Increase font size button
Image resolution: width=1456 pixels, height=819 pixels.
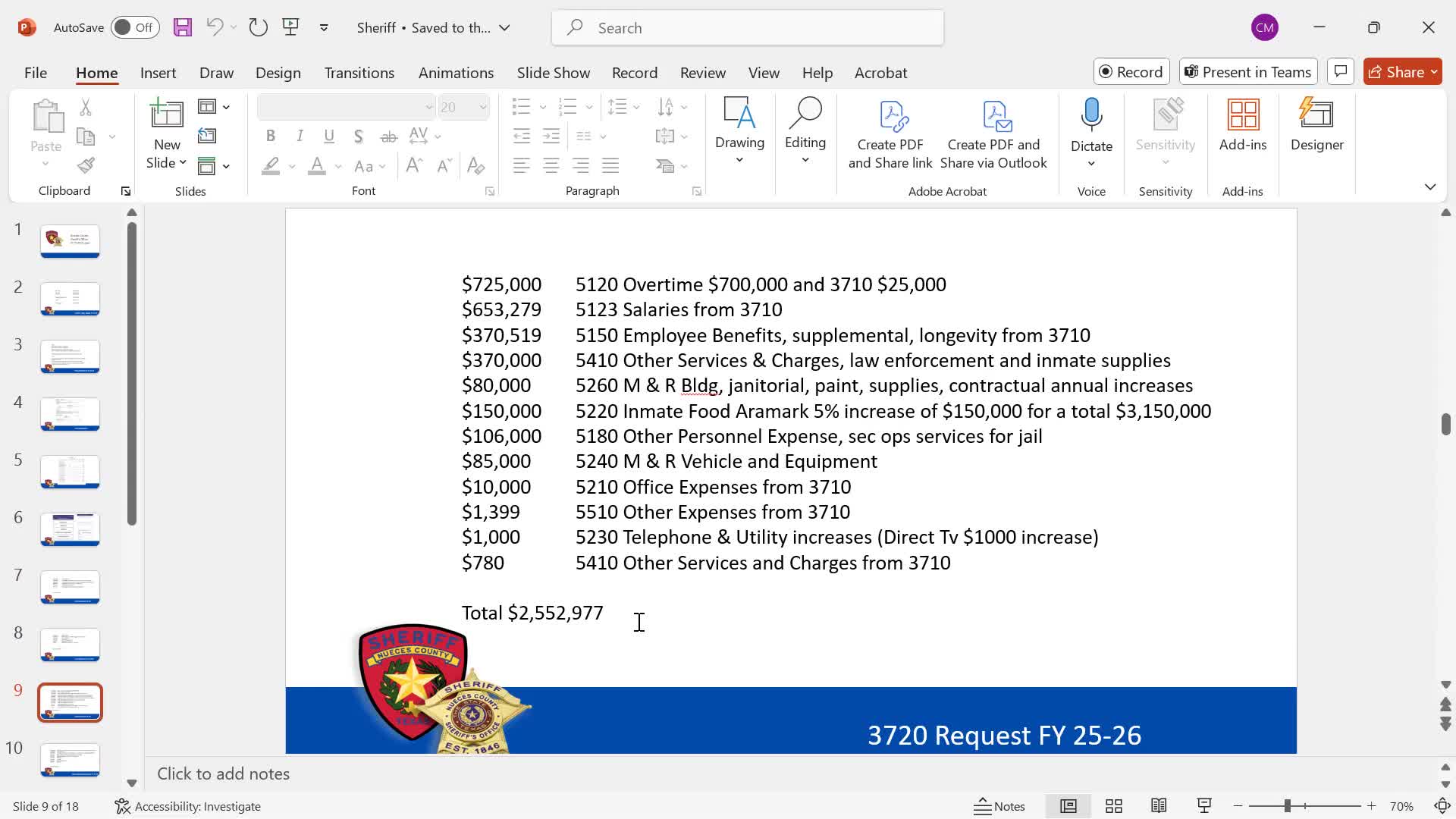pyautogui.click(x=415, y=165)
